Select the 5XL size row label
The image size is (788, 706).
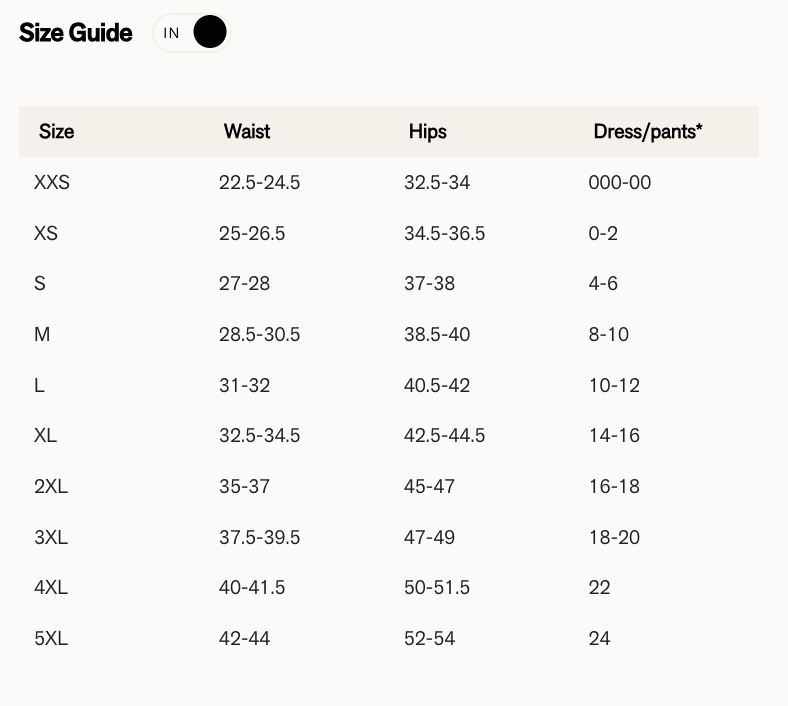click(x=51, y=639)
